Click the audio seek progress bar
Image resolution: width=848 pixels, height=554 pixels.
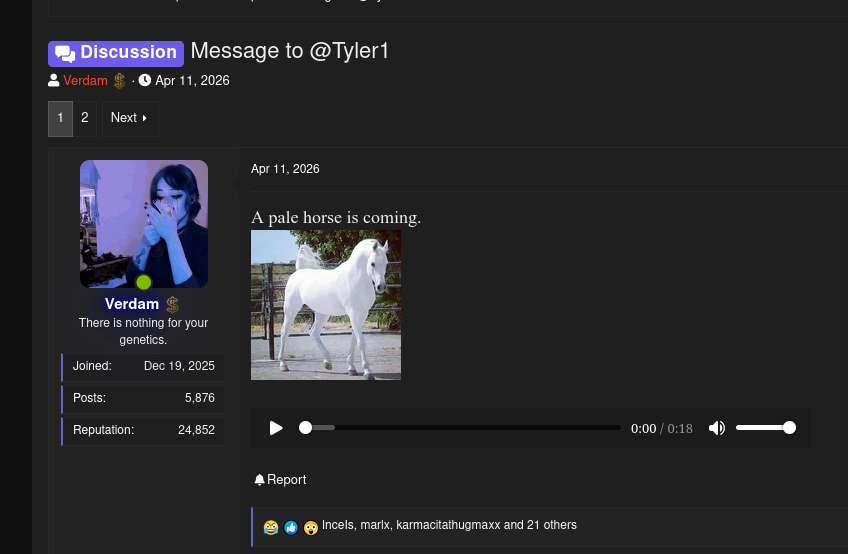pos(460,428)
